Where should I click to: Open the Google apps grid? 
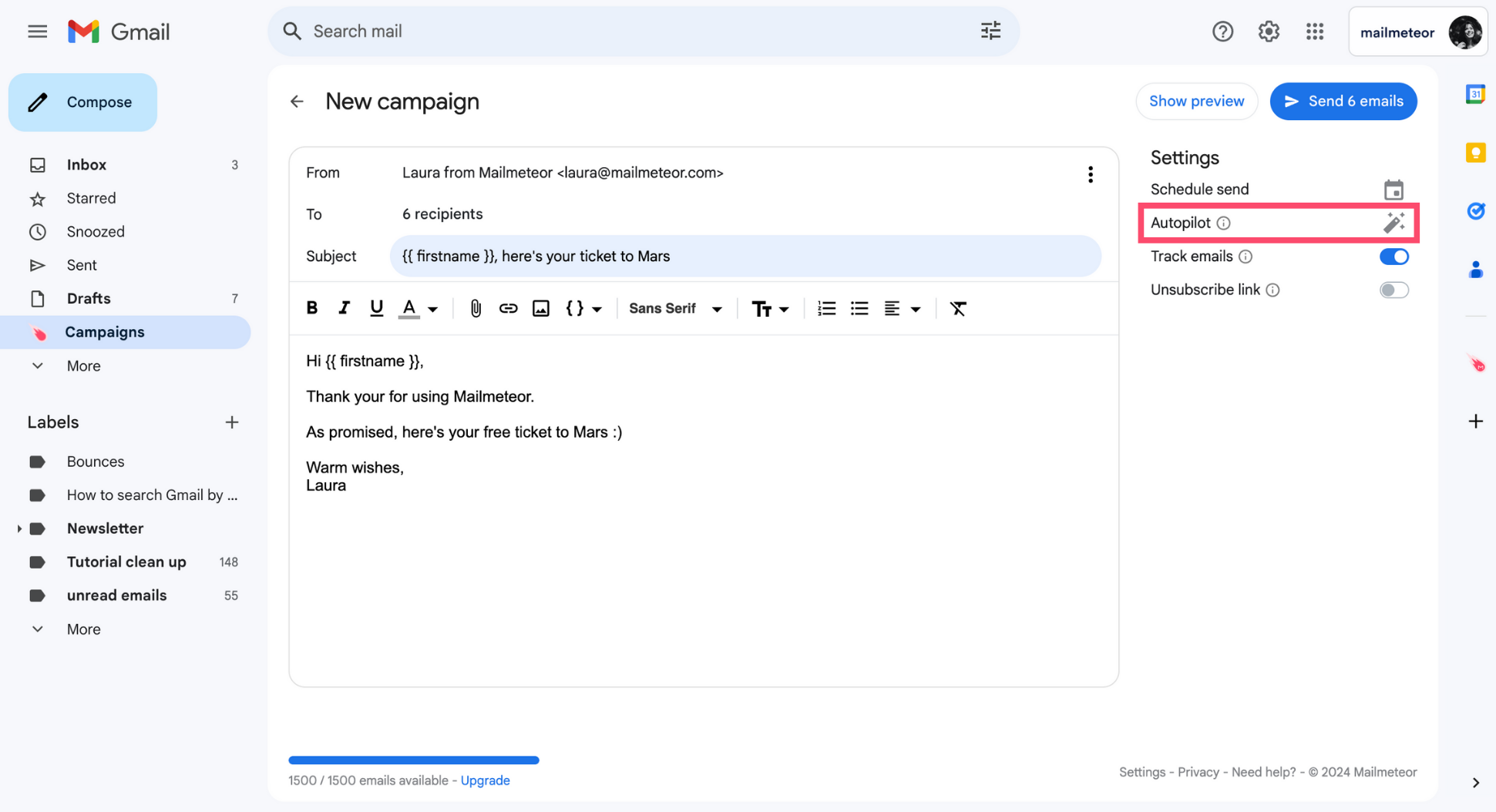pyautogui.click(x=1315, y=32)
